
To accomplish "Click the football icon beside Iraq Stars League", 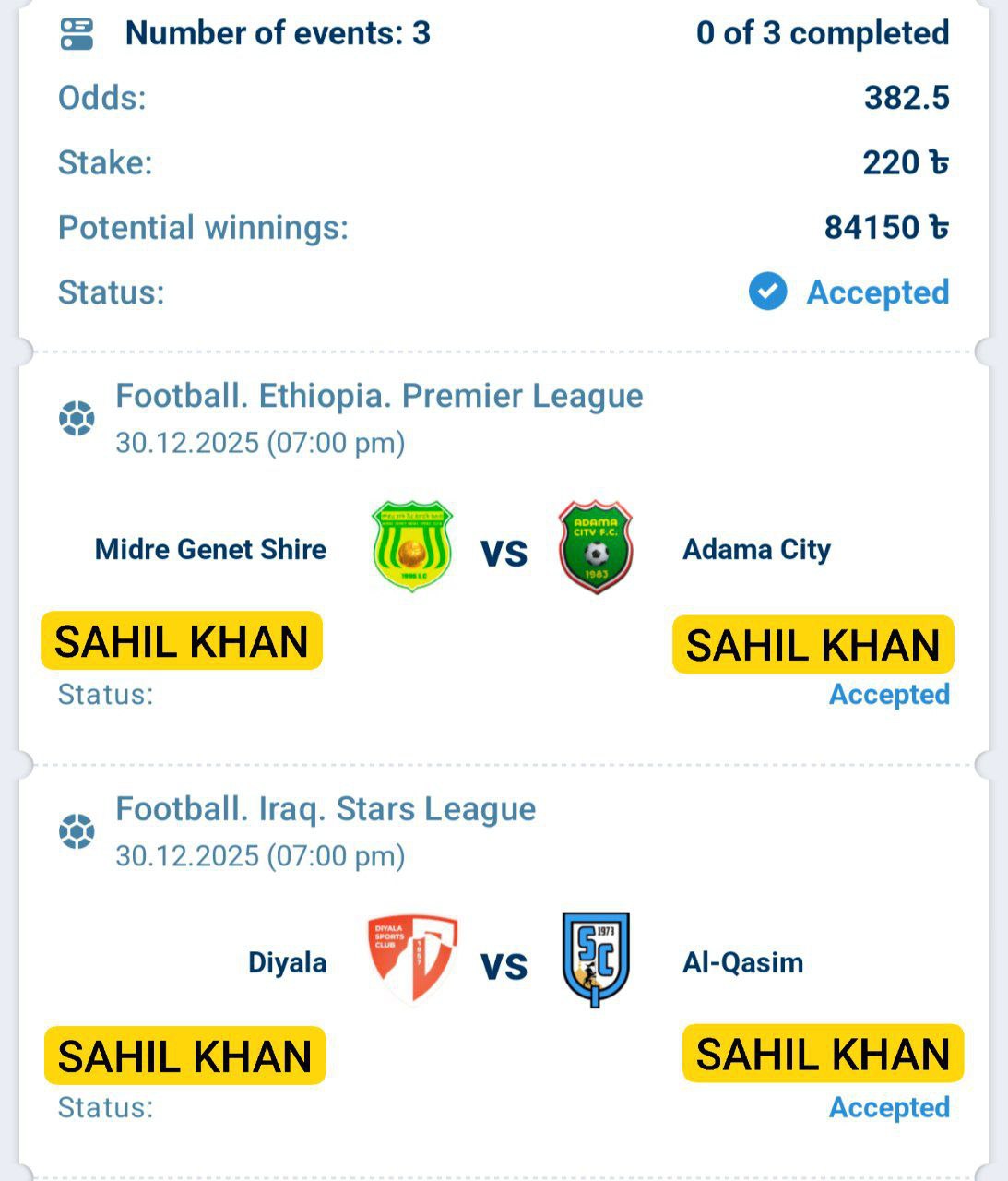I will (x=77, y=832).
